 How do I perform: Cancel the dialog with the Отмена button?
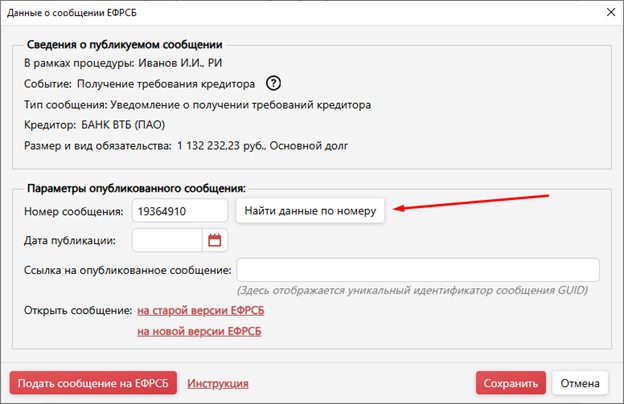point(580,383)
